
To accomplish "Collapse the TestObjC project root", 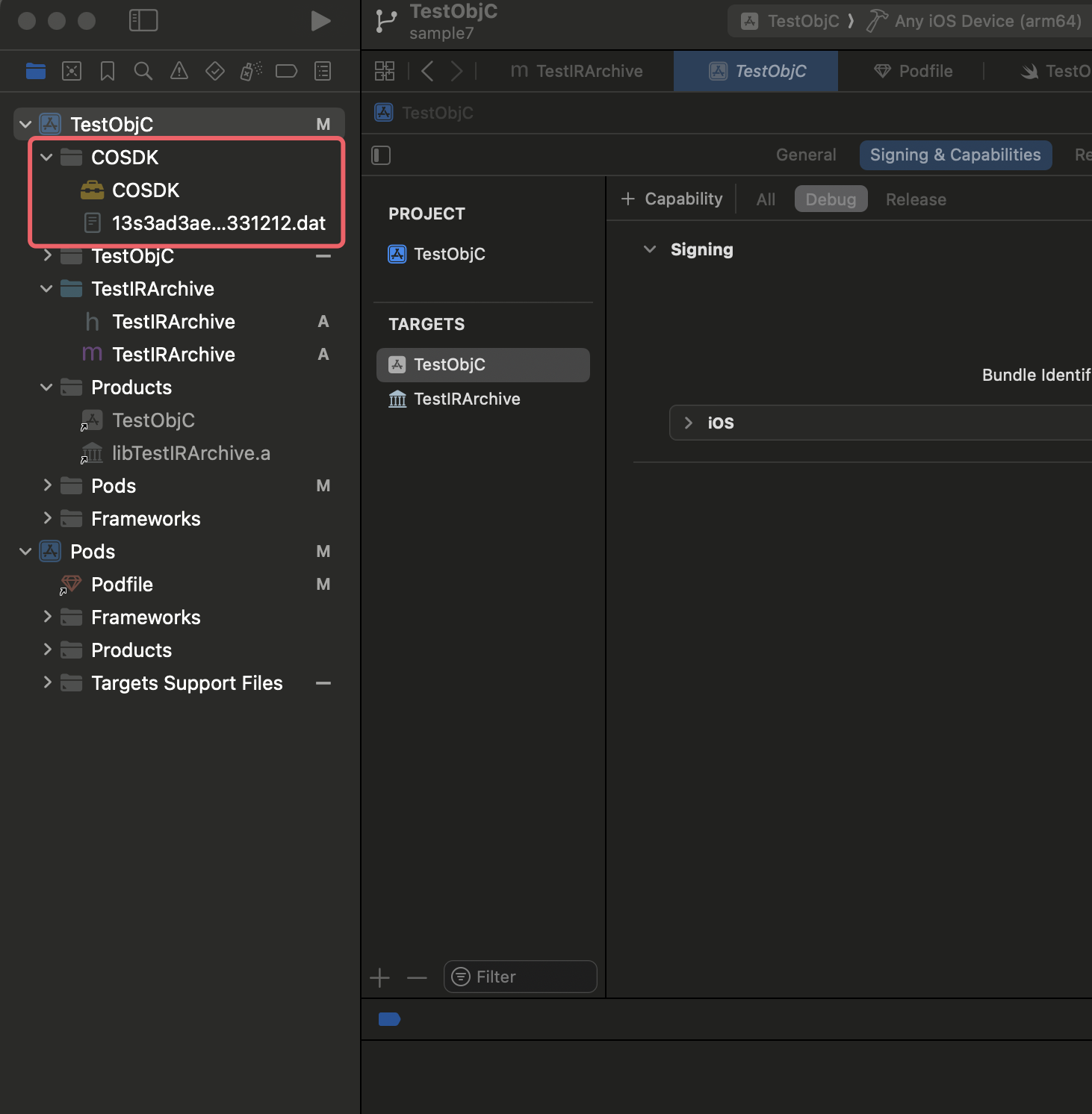I will (x=25, y=124).
